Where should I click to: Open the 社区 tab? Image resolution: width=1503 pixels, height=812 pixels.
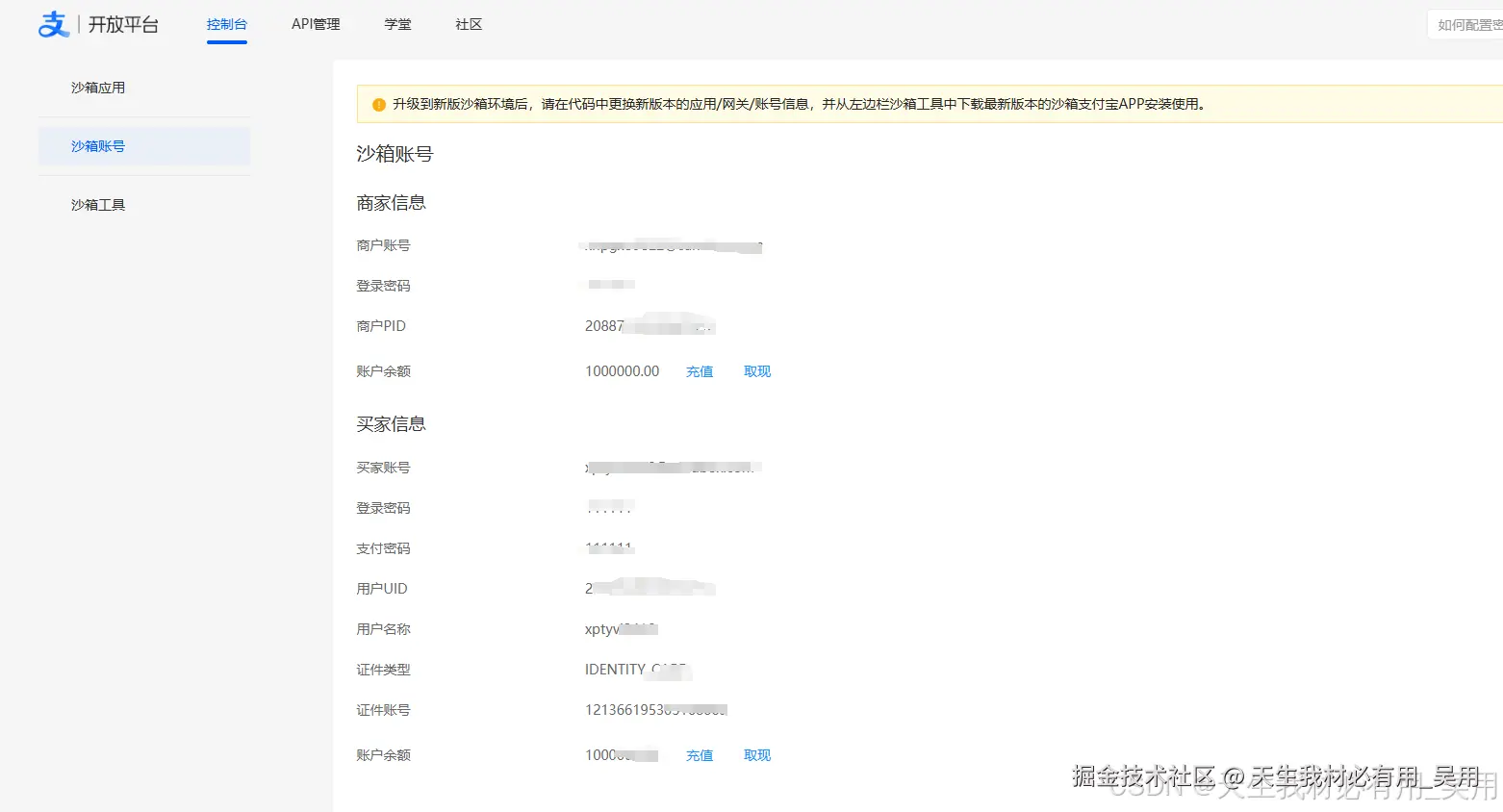tap(469, 24)
